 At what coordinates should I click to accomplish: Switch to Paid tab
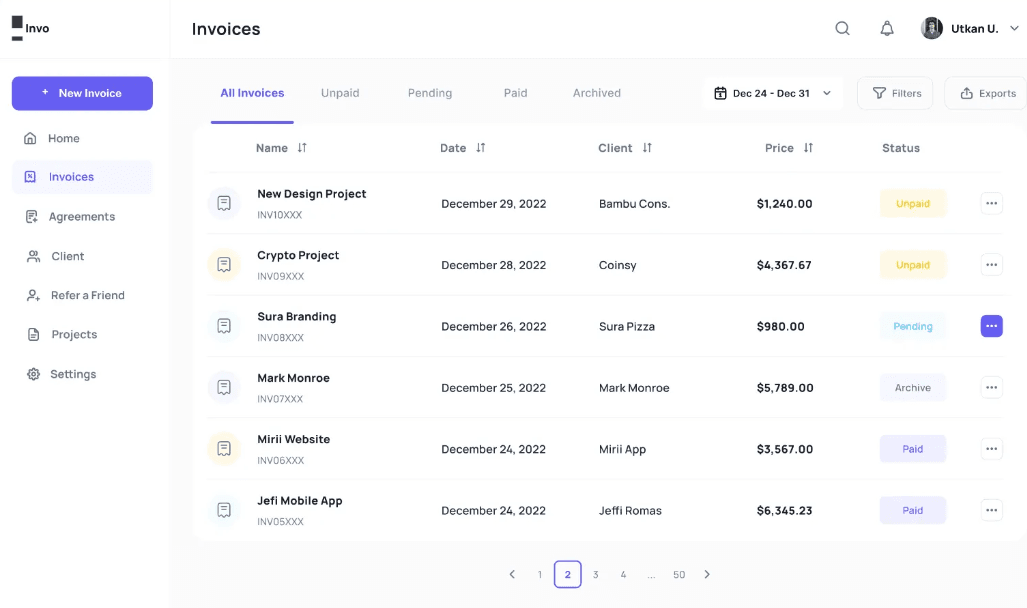pyautogui.click(x=515, y=93)
